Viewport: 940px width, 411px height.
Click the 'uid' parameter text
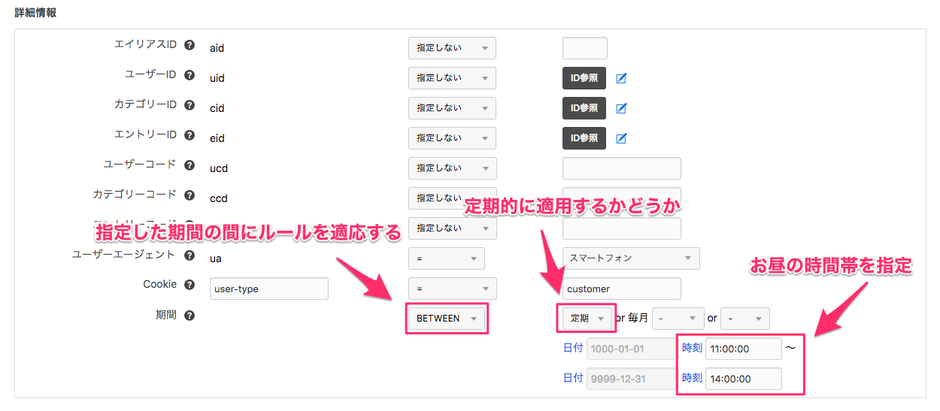click(x=216, y=78)
